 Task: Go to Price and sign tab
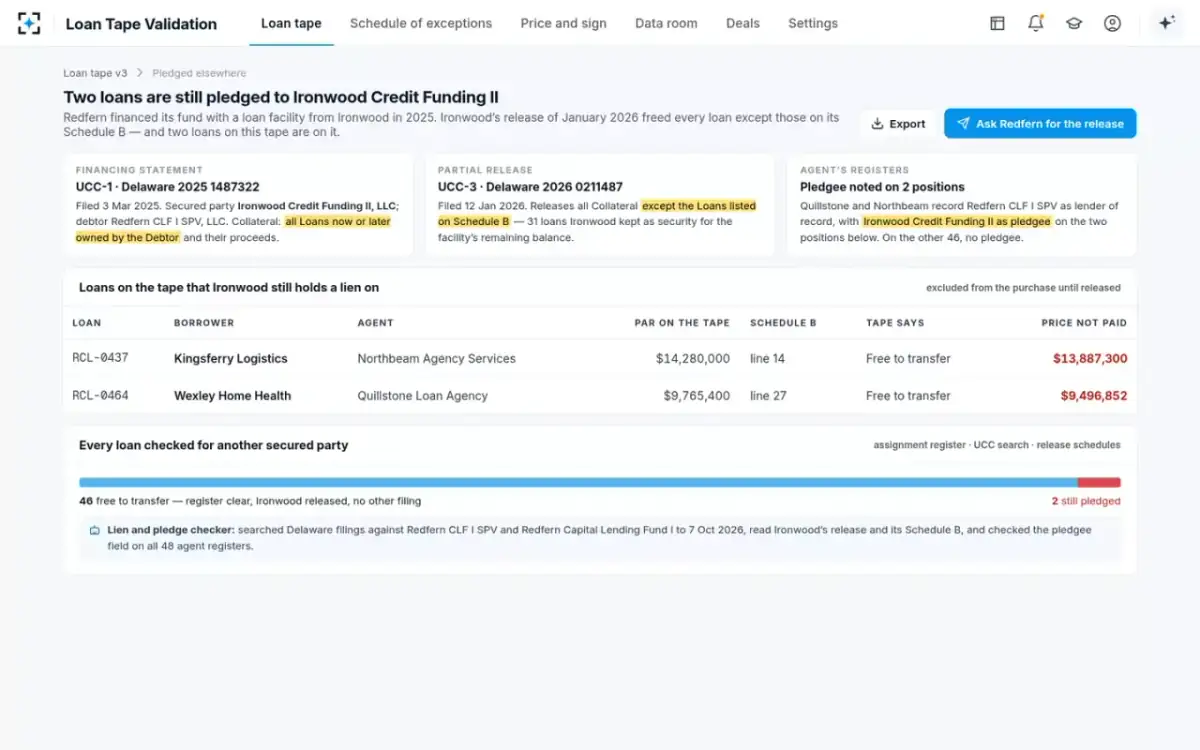[563, 23]
